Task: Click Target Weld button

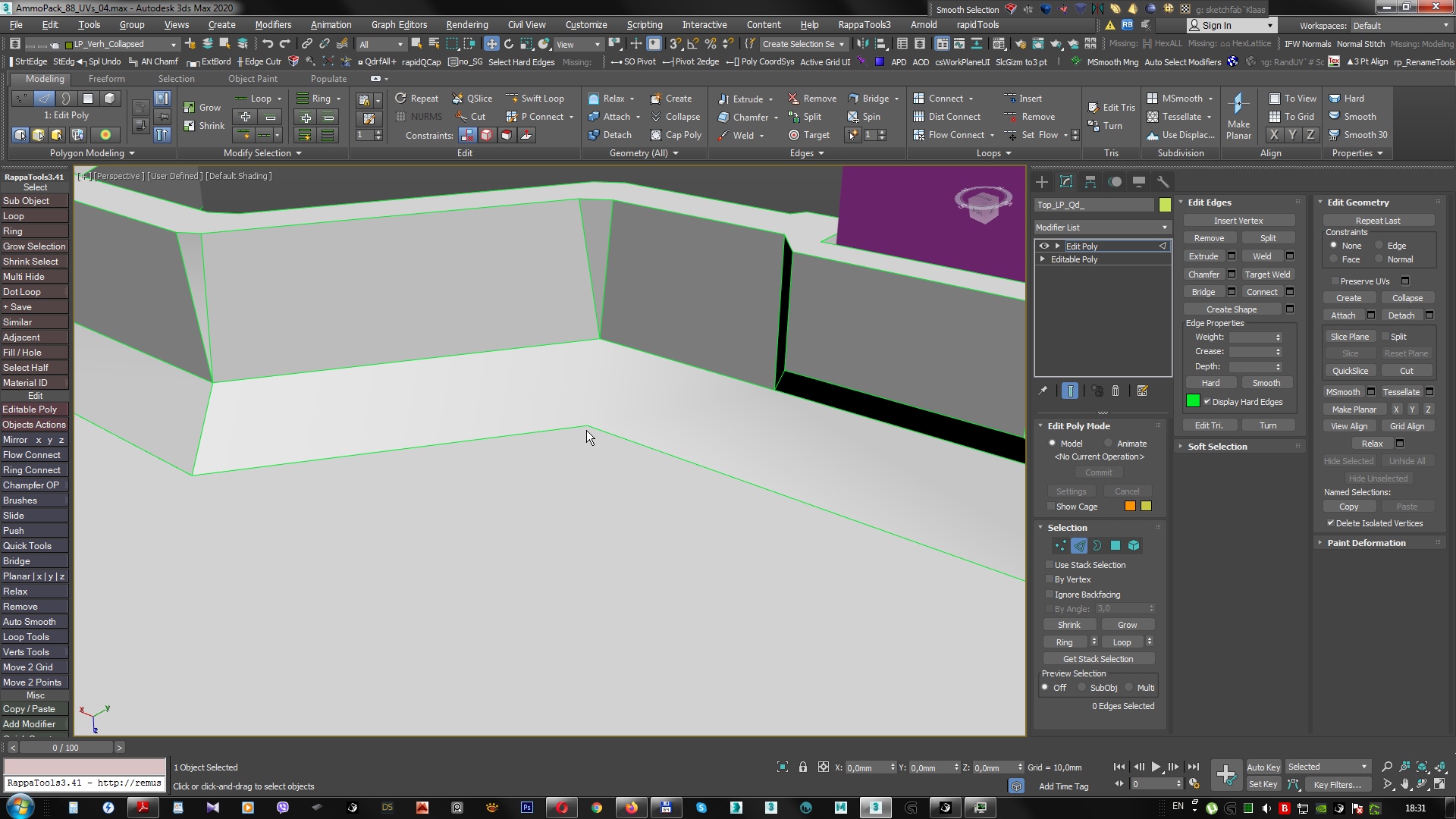Action: [x=1267, y=275]
